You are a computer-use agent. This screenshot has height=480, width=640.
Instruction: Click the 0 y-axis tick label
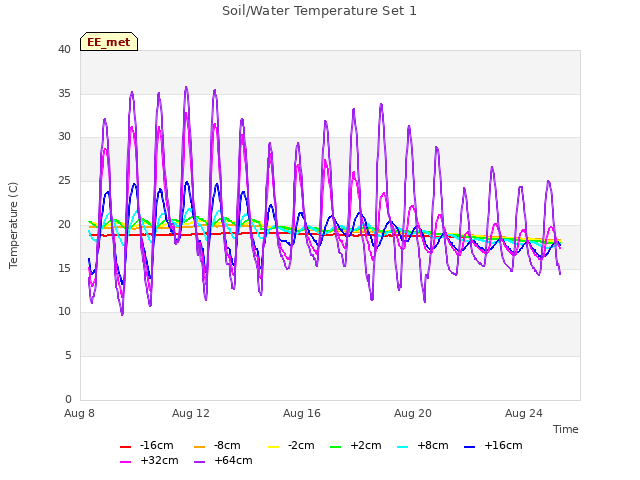(68, 399)
